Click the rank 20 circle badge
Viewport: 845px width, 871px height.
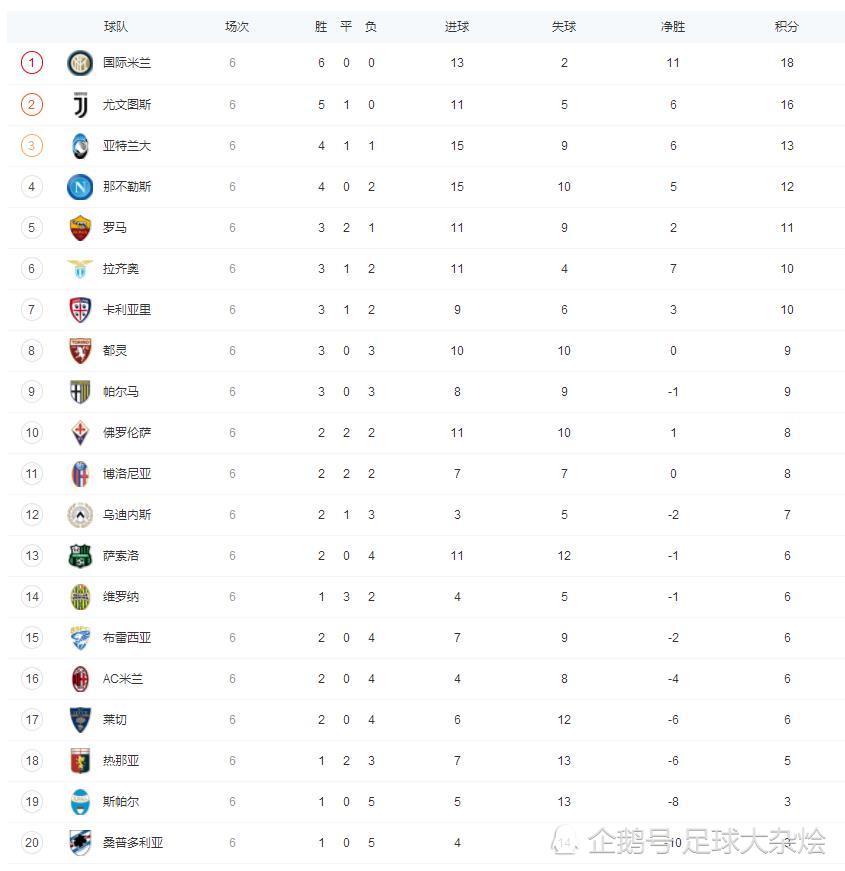coord(32,843)
